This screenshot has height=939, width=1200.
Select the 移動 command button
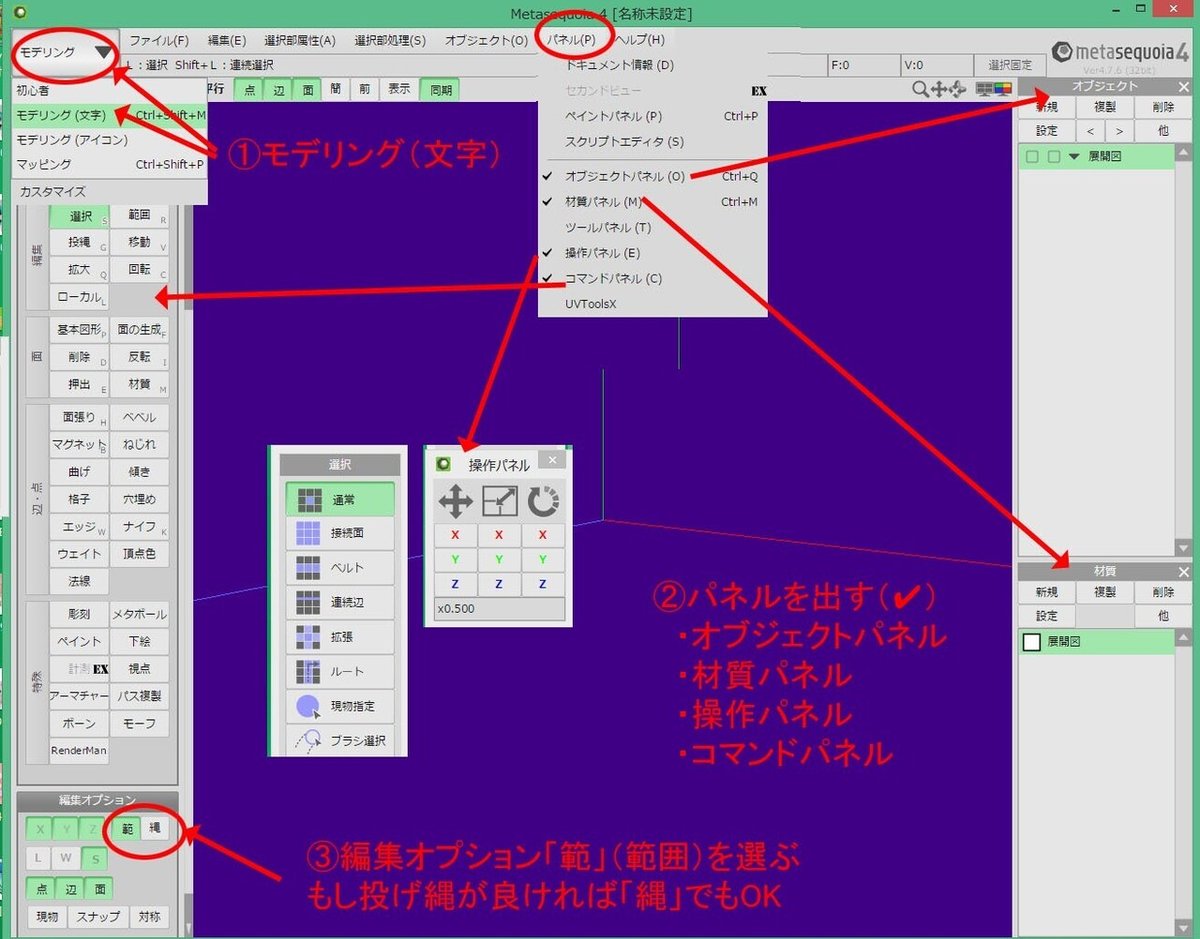[x=139, y=243]
